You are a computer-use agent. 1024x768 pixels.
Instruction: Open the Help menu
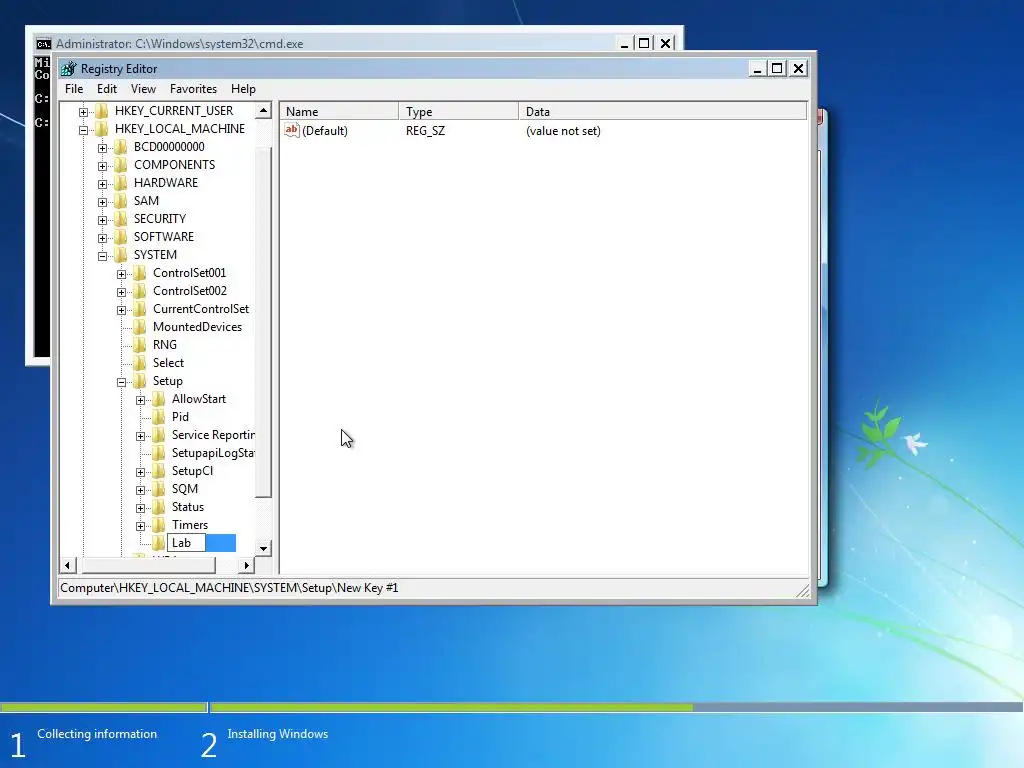click(x=243, y=89)
